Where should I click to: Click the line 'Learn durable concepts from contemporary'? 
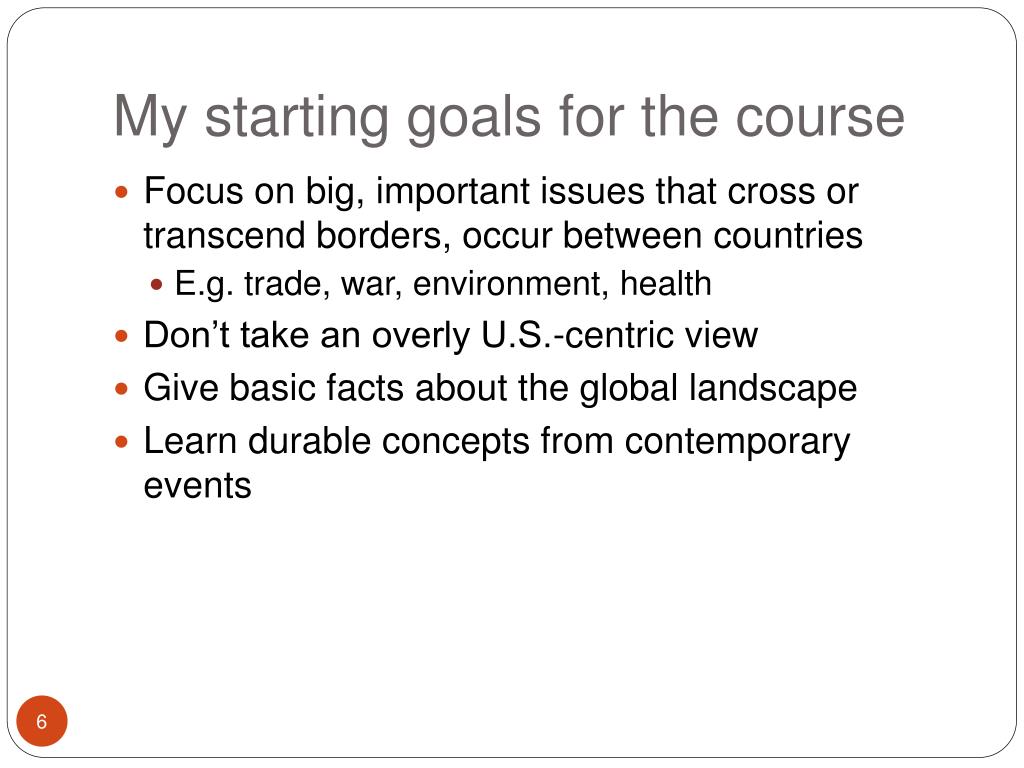pyautogui.click(x=497, y=442)
